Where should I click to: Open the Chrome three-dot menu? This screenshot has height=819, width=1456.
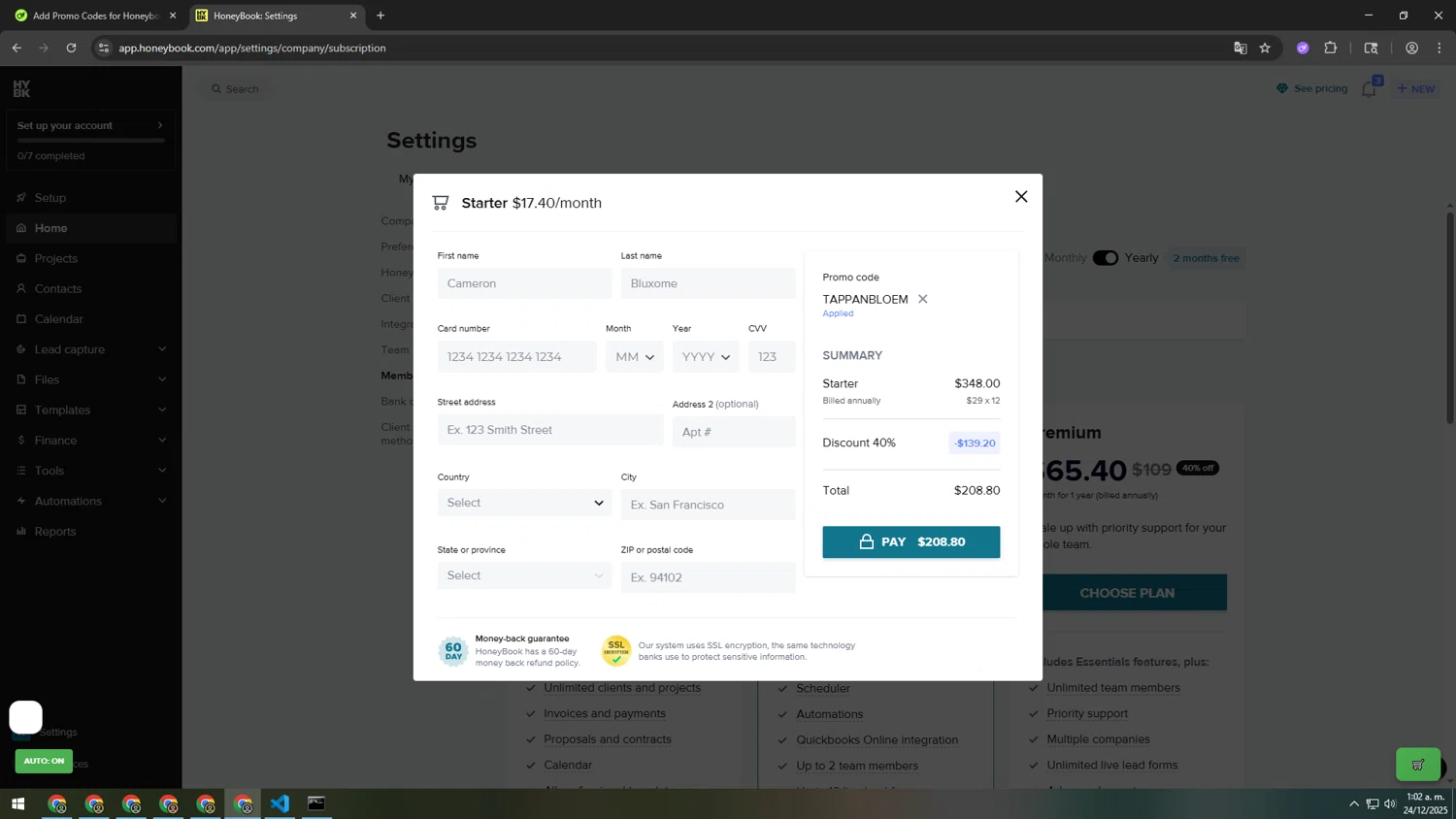(1439, 48)
